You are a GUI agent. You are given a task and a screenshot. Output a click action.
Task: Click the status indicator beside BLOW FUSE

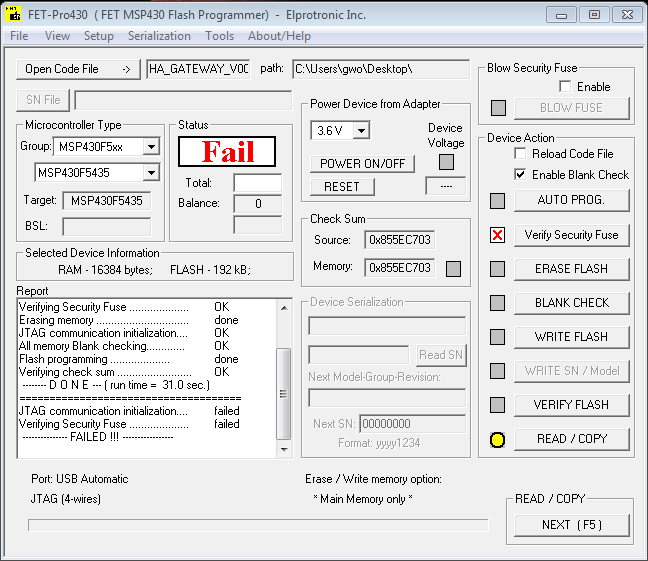pyautogui.click(x=498, y=108)
